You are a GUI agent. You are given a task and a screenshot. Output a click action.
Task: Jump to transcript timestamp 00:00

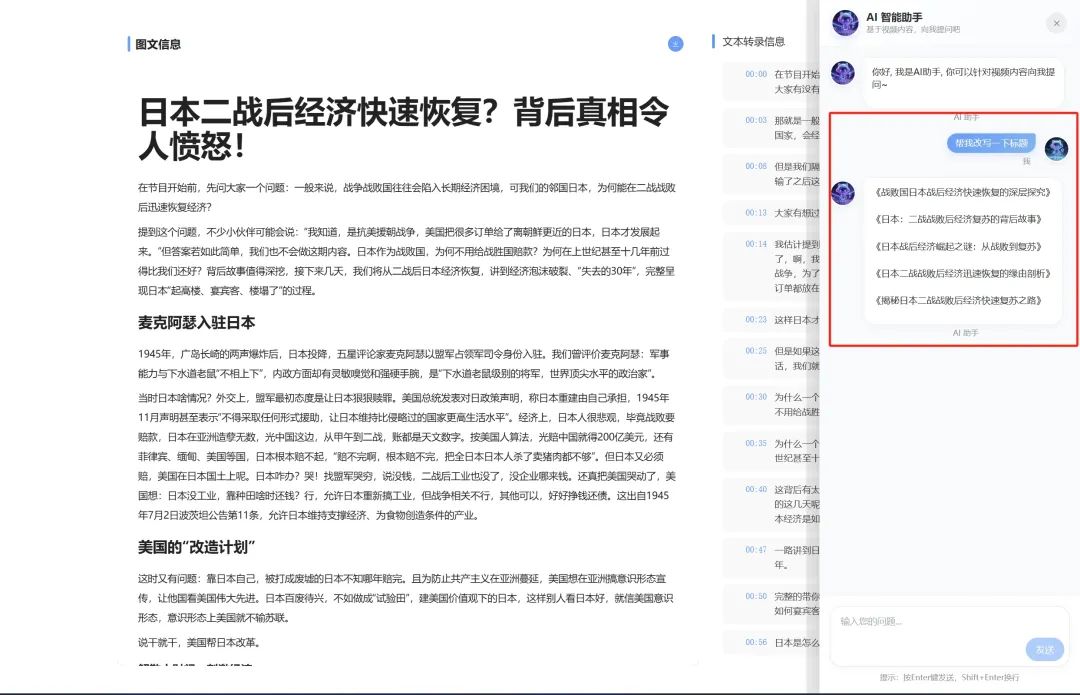tap(756, 74)
